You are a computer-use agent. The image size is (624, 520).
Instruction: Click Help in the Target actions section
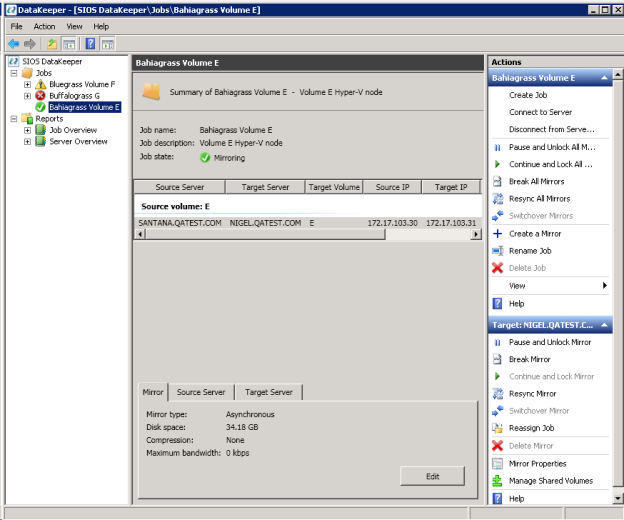coord(517,499)
